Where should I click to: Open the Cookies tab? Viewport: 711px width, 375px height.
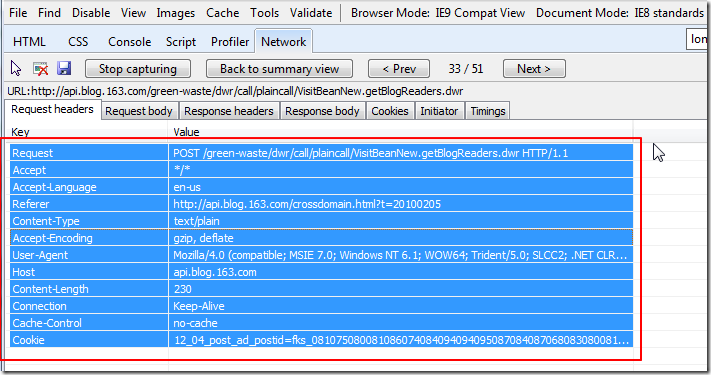(x=390, y=111)
